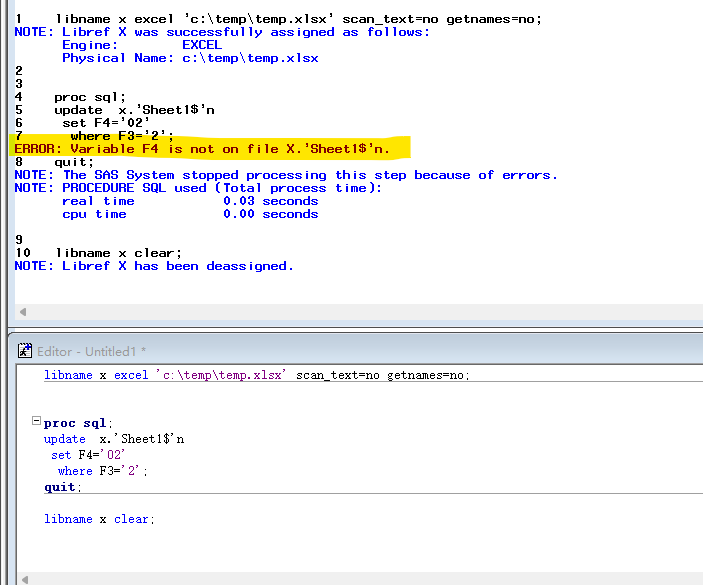
Task: Click the real time 0.03 seconds line
Action: pos(190,201)
